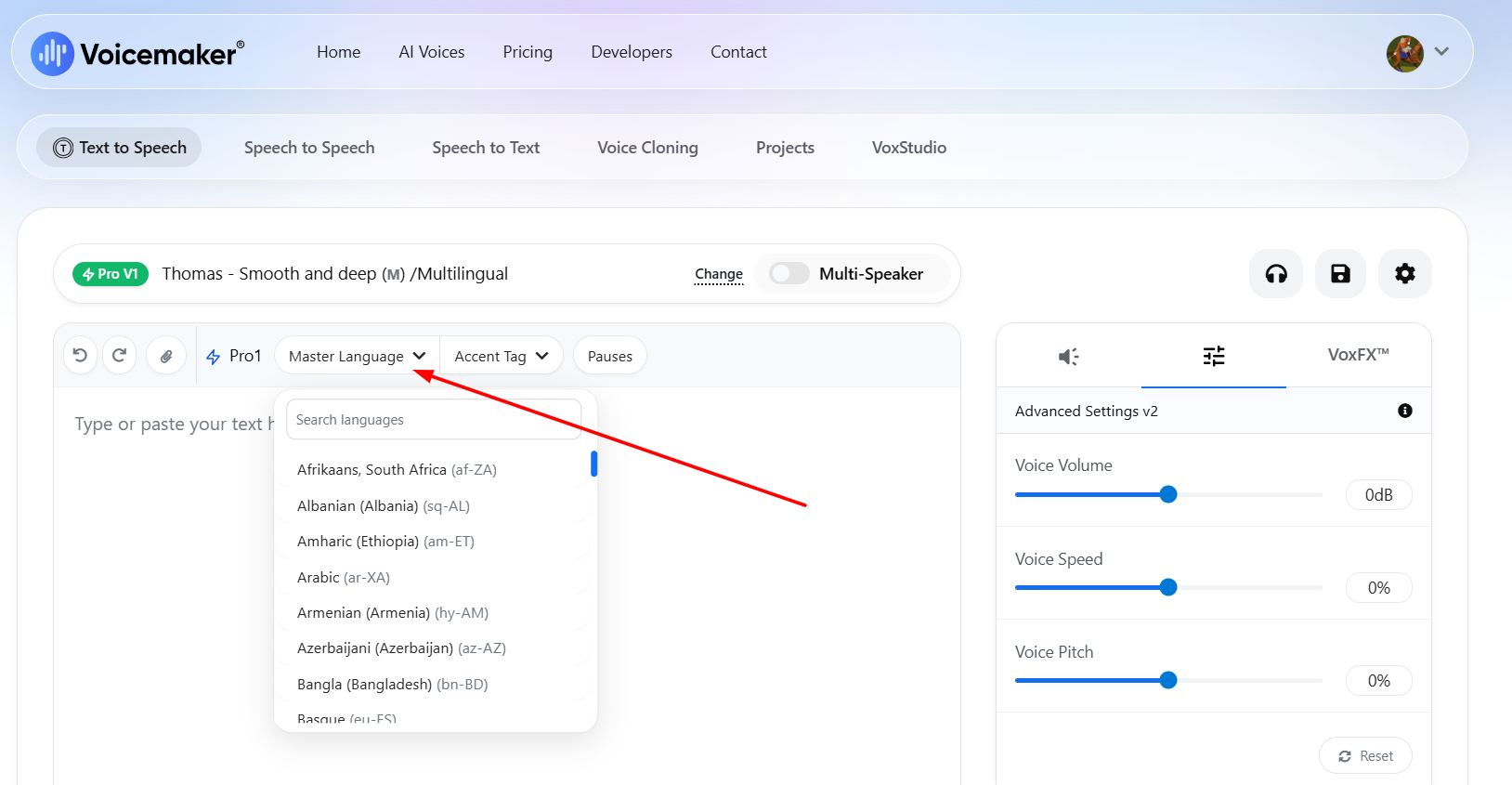Select Albanian (Albania) language
This screenshot has width=1512, height=785.
(x=384, y=506)
